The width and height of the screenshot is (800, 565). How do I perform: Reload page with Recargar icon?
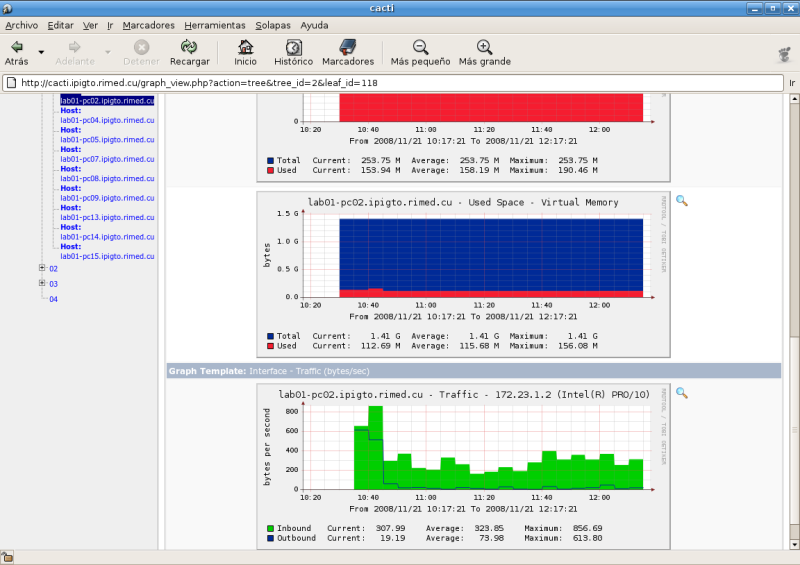coord(189,47)
